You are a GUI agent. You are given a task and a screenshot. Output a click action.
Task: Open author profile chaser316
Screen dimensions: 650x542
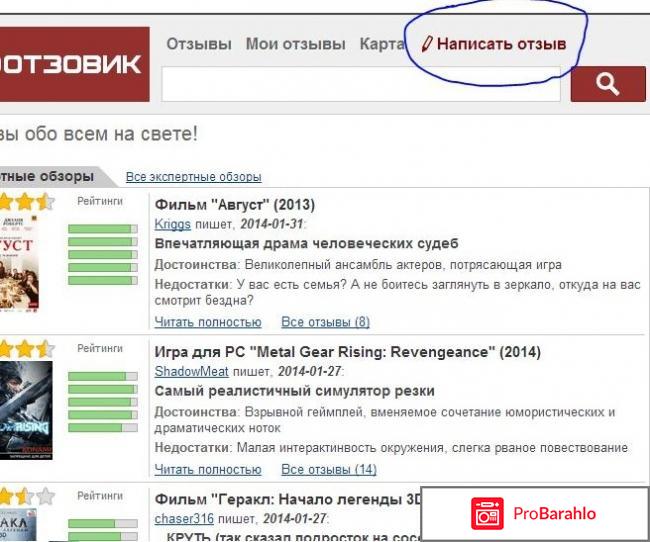[184, 519]
